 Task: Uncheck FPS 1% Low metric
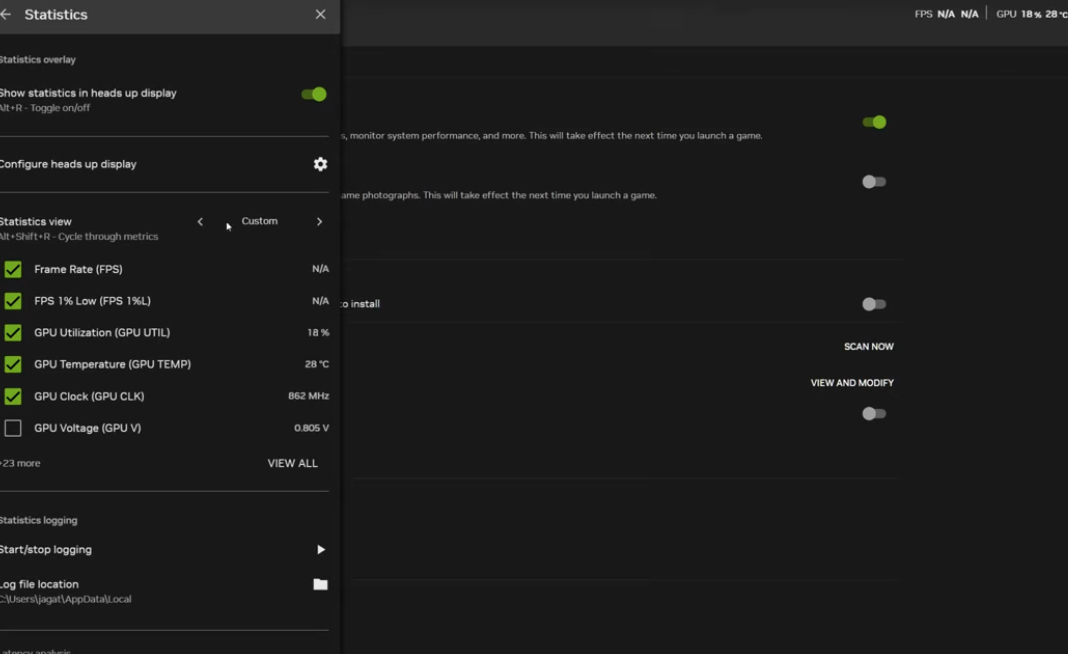pos(13,301)
